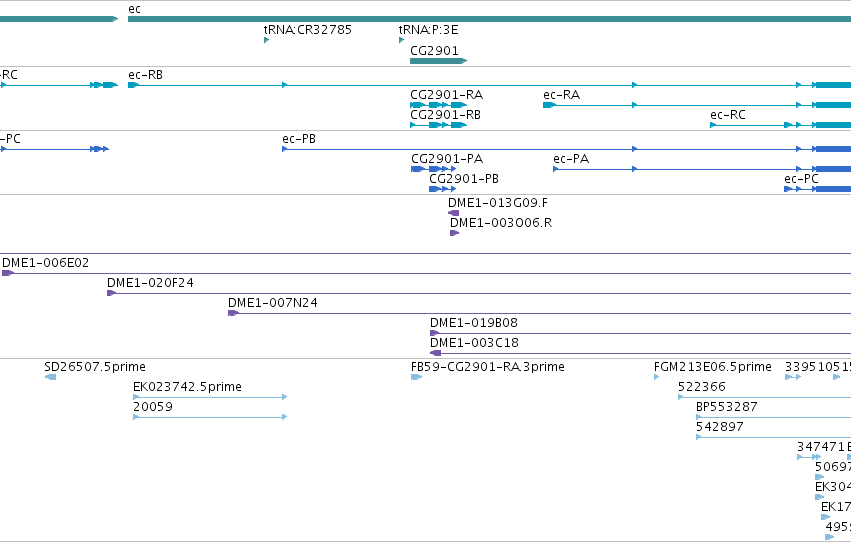Click the small arrow glyph under tRNA:CR32785

pyautogui.click(x=266, y=40)
